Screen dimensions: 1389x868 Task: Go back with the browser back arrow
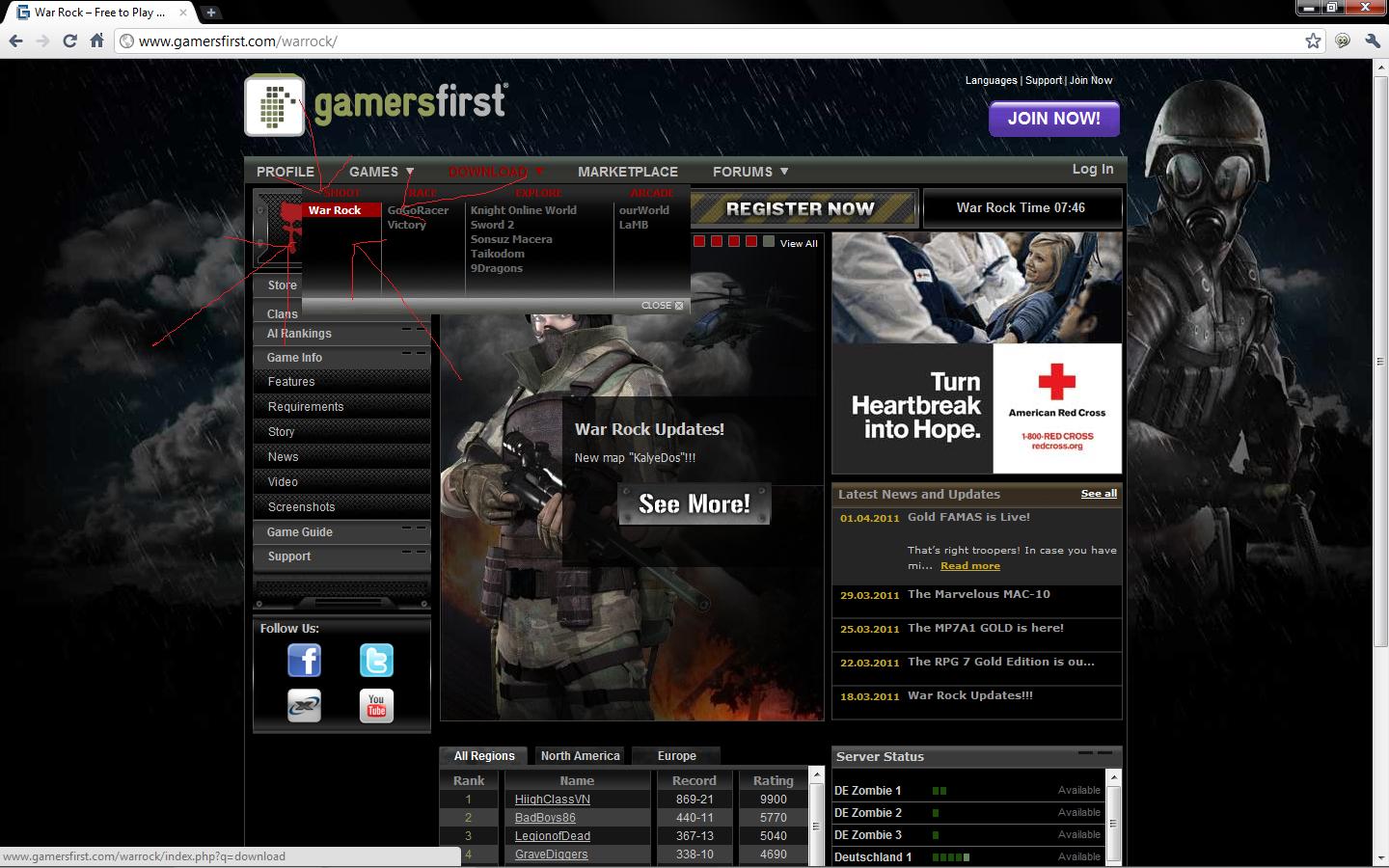coord(15,41)
